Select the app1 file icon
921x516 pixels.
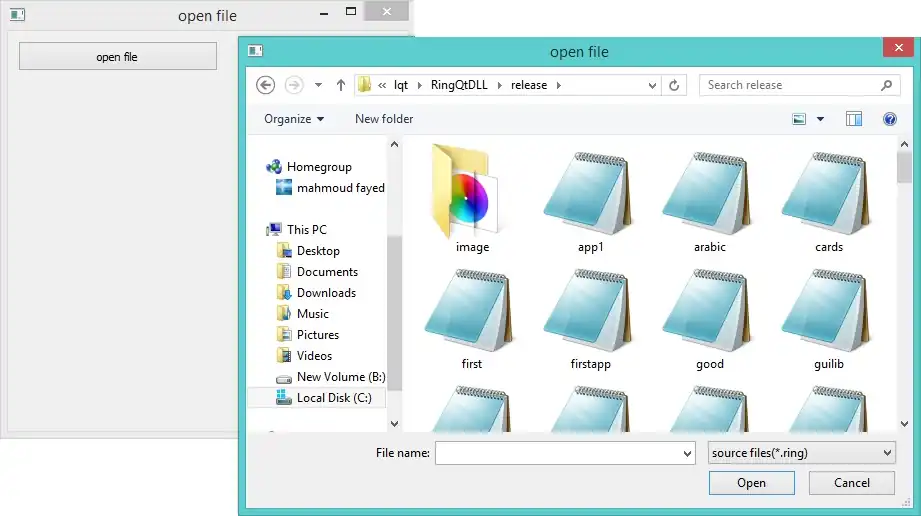[590, 194]
